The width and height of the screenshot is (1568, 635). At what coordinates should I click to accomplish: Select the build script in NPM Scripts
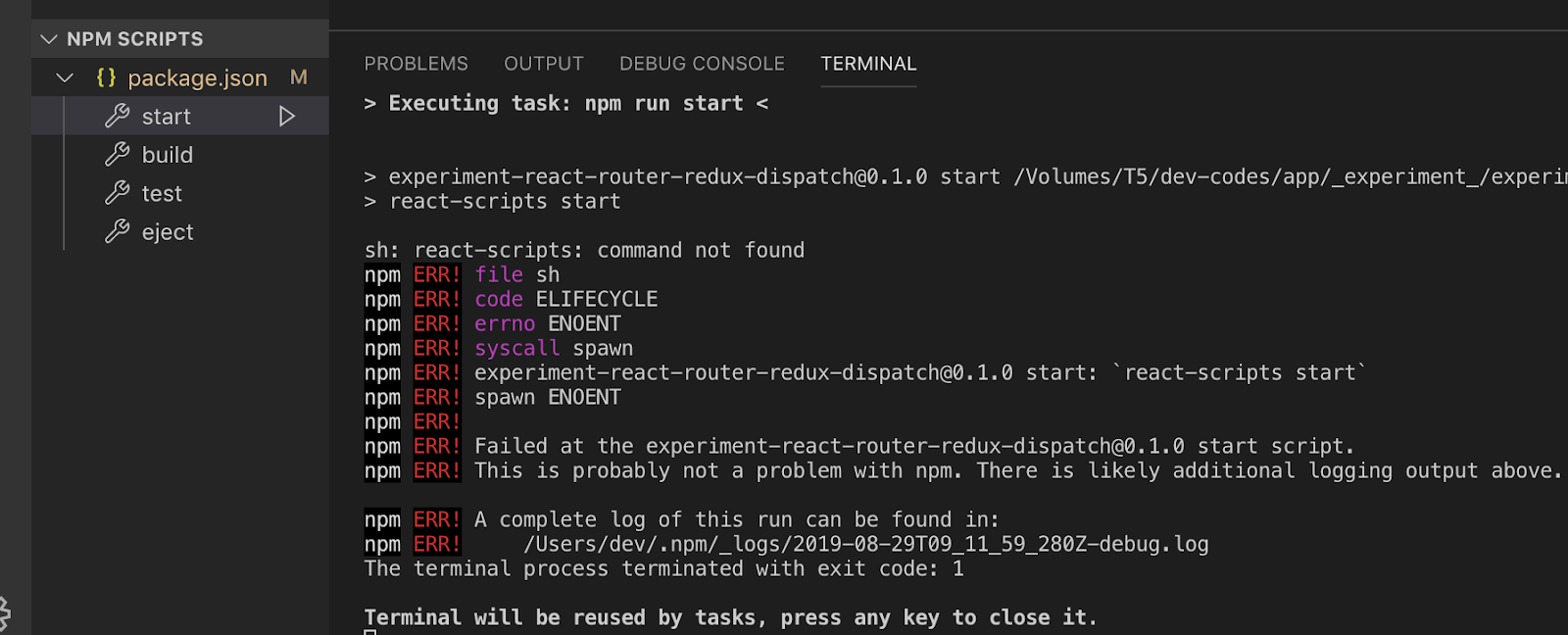pyautogui.click(x=167, y=154)
